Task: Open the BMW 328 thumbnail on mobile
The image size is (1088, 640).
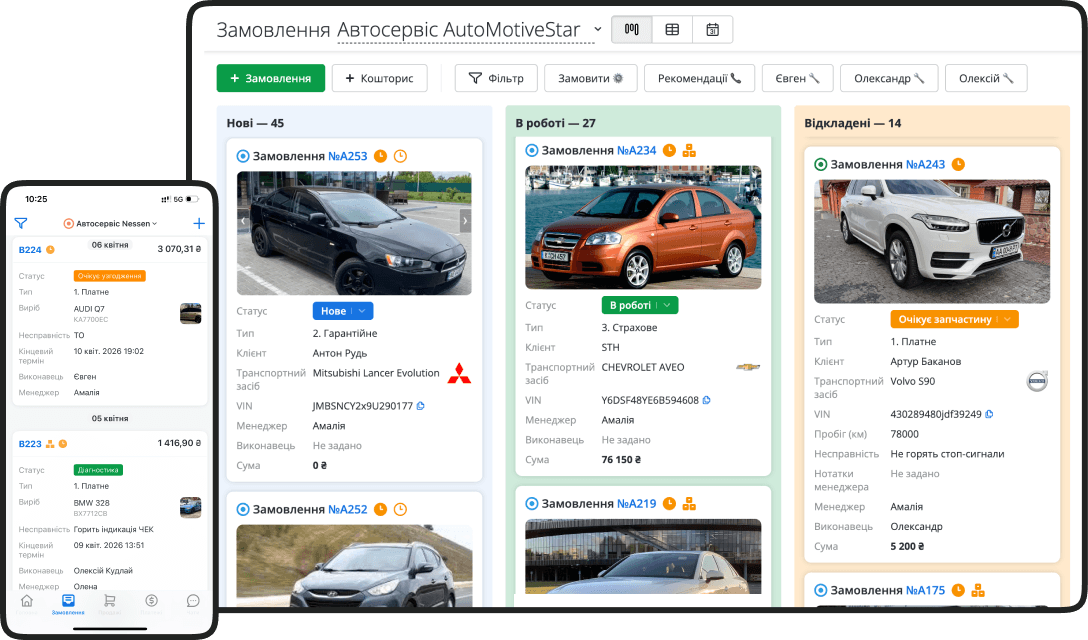Action: pyautogui.click(x=190, y=507)
